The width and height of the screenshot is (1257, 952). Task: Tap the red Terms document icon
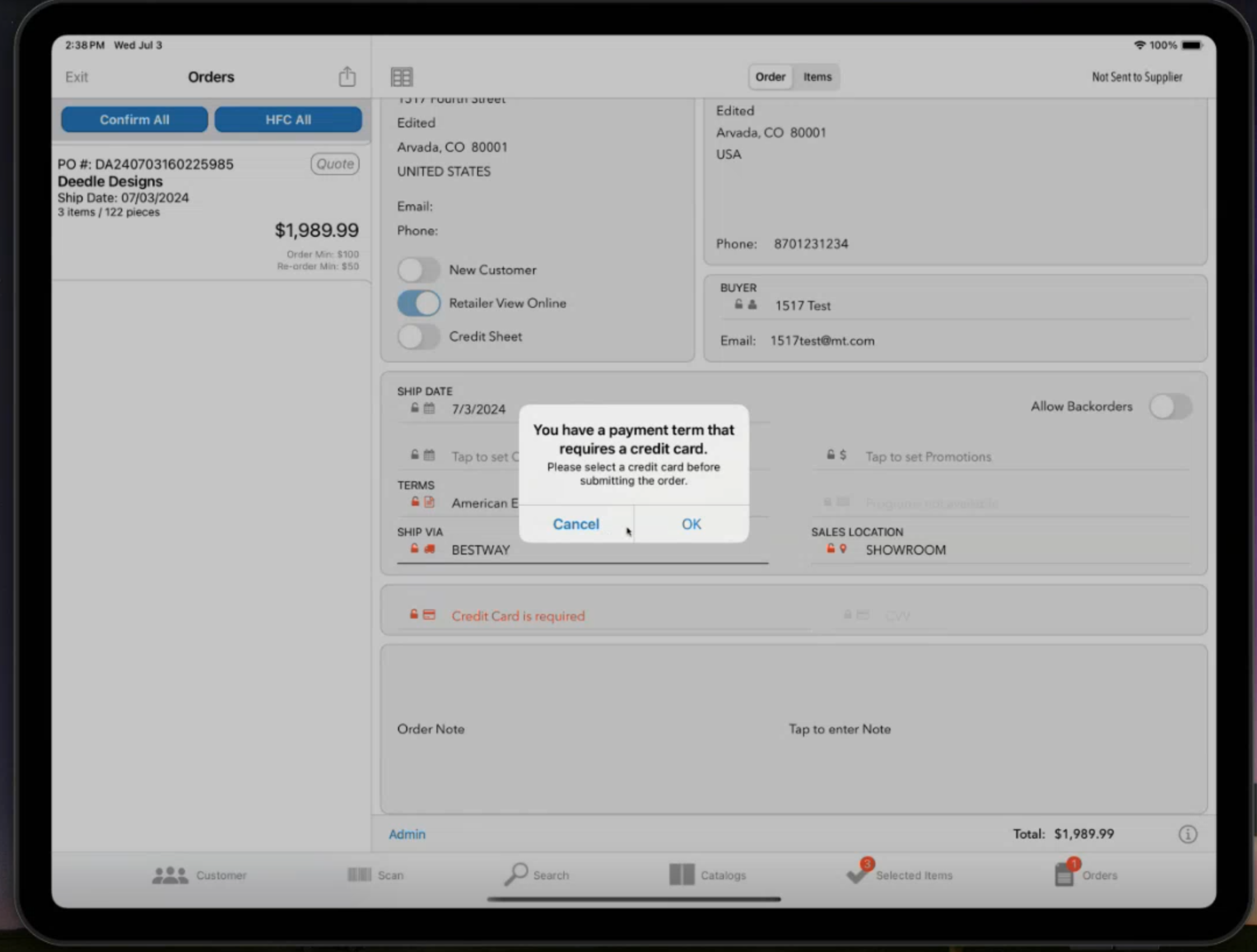coord(429,502)
